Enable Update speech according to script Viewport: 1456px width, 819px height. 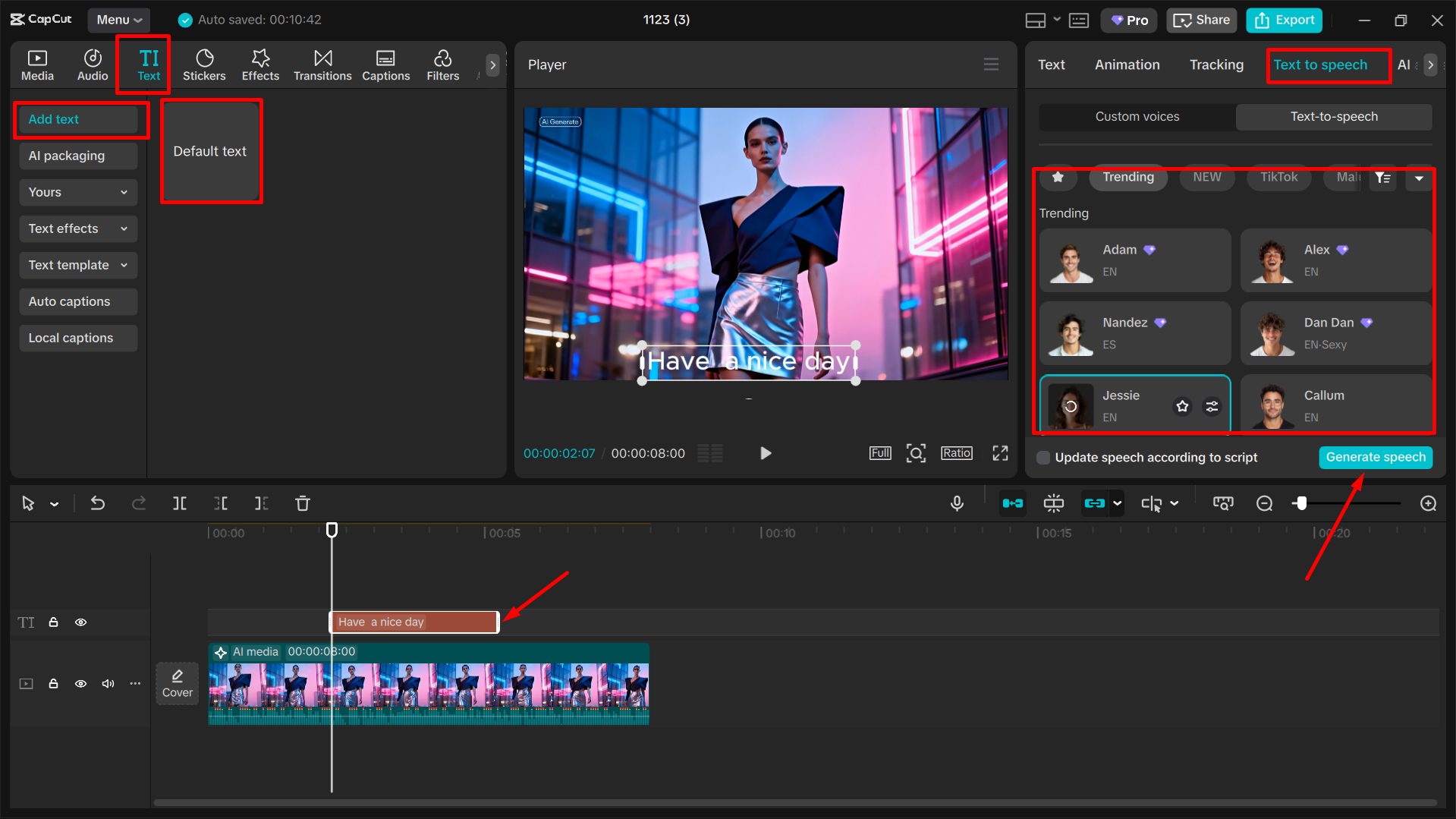click(1044, 458)
